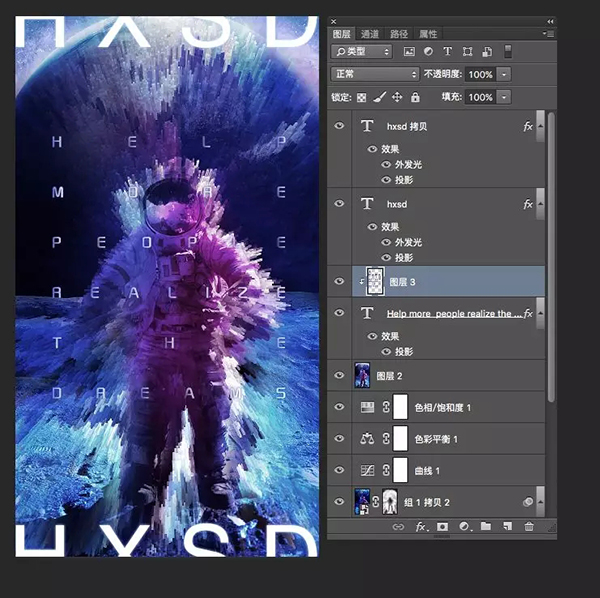Click the 组 1 拷贝 2 mask thumbnail
This screenshot has width=600, height=598.
pos(390,502)
